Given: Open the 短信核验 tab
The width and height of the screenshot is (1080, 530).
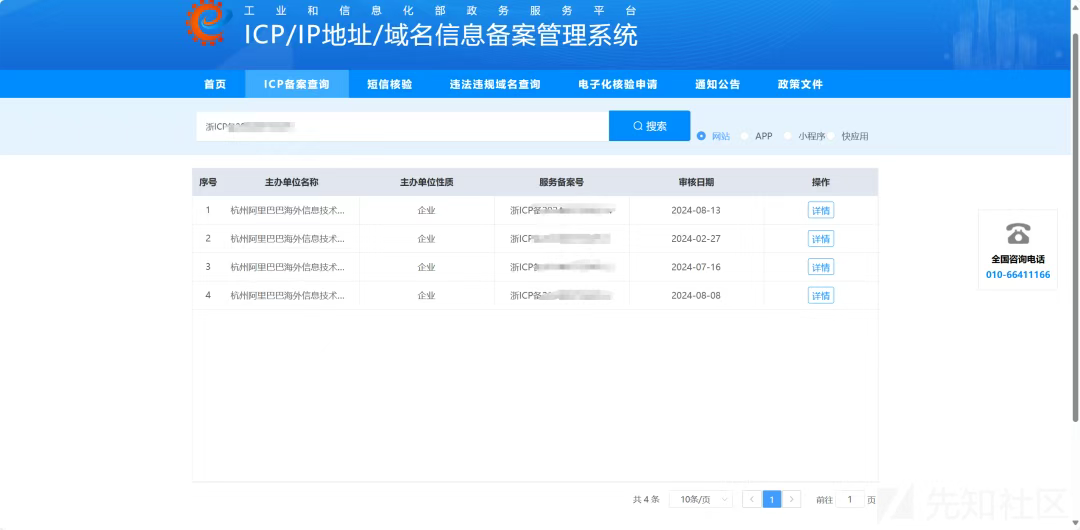Looking at the screenshot, I should 390,84.
